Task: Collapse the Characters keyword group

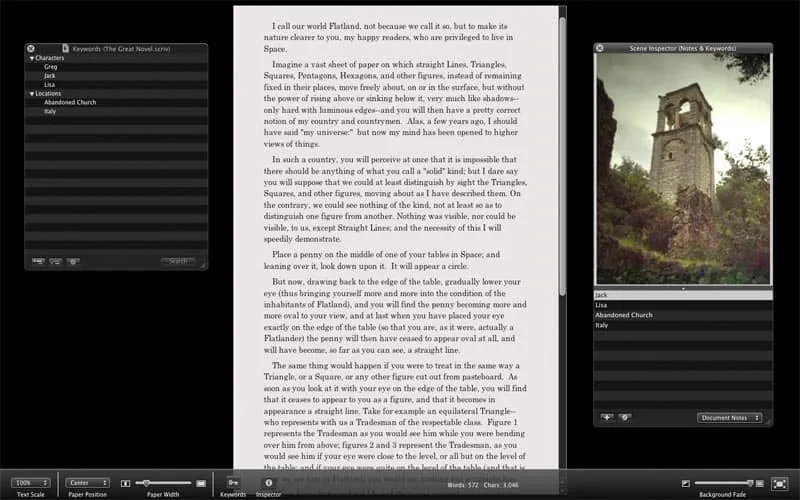Action: pyautogui.click(x=31, y=58)
